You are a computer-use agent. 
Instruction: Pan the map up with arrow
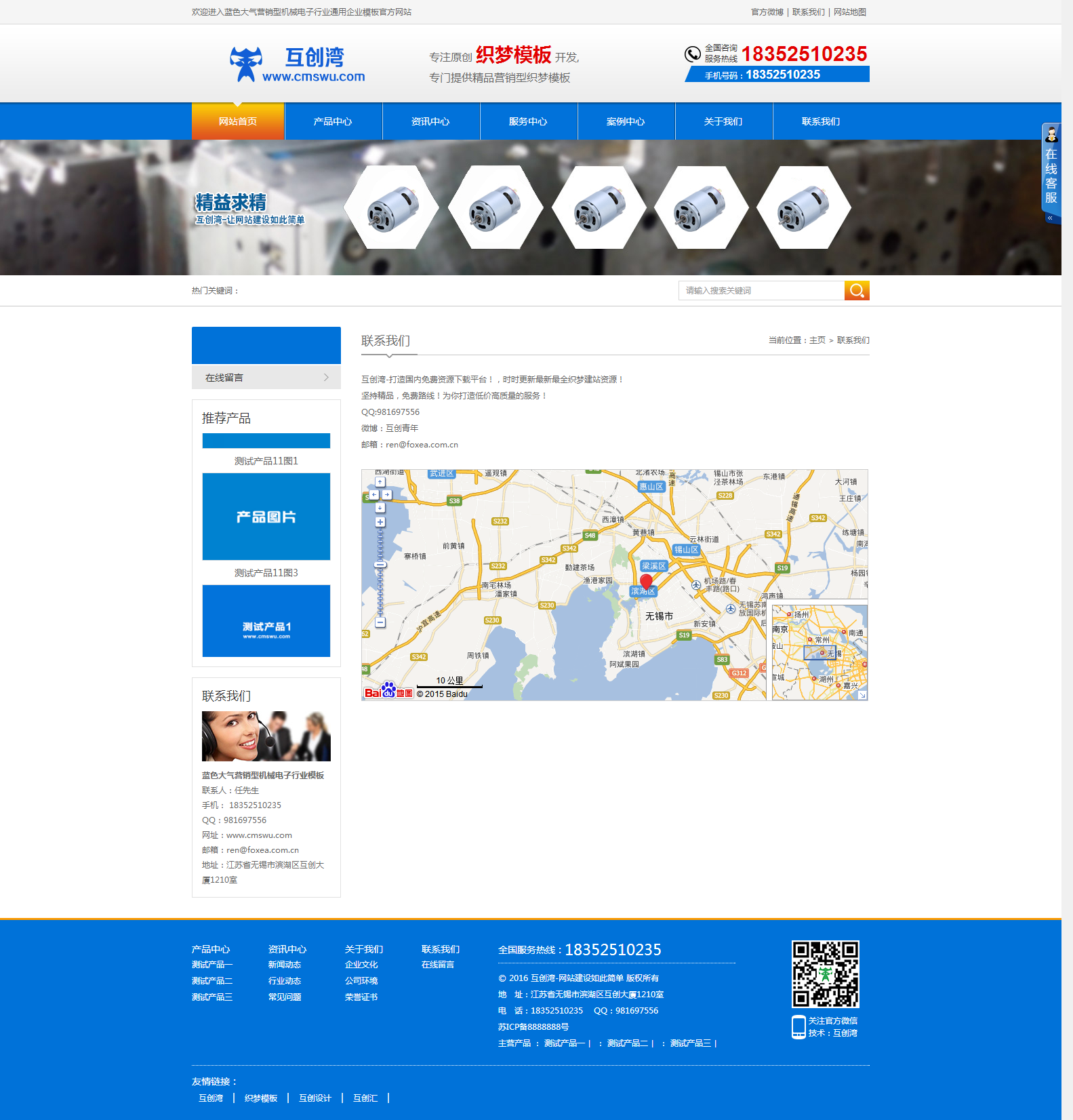point(380,482)
